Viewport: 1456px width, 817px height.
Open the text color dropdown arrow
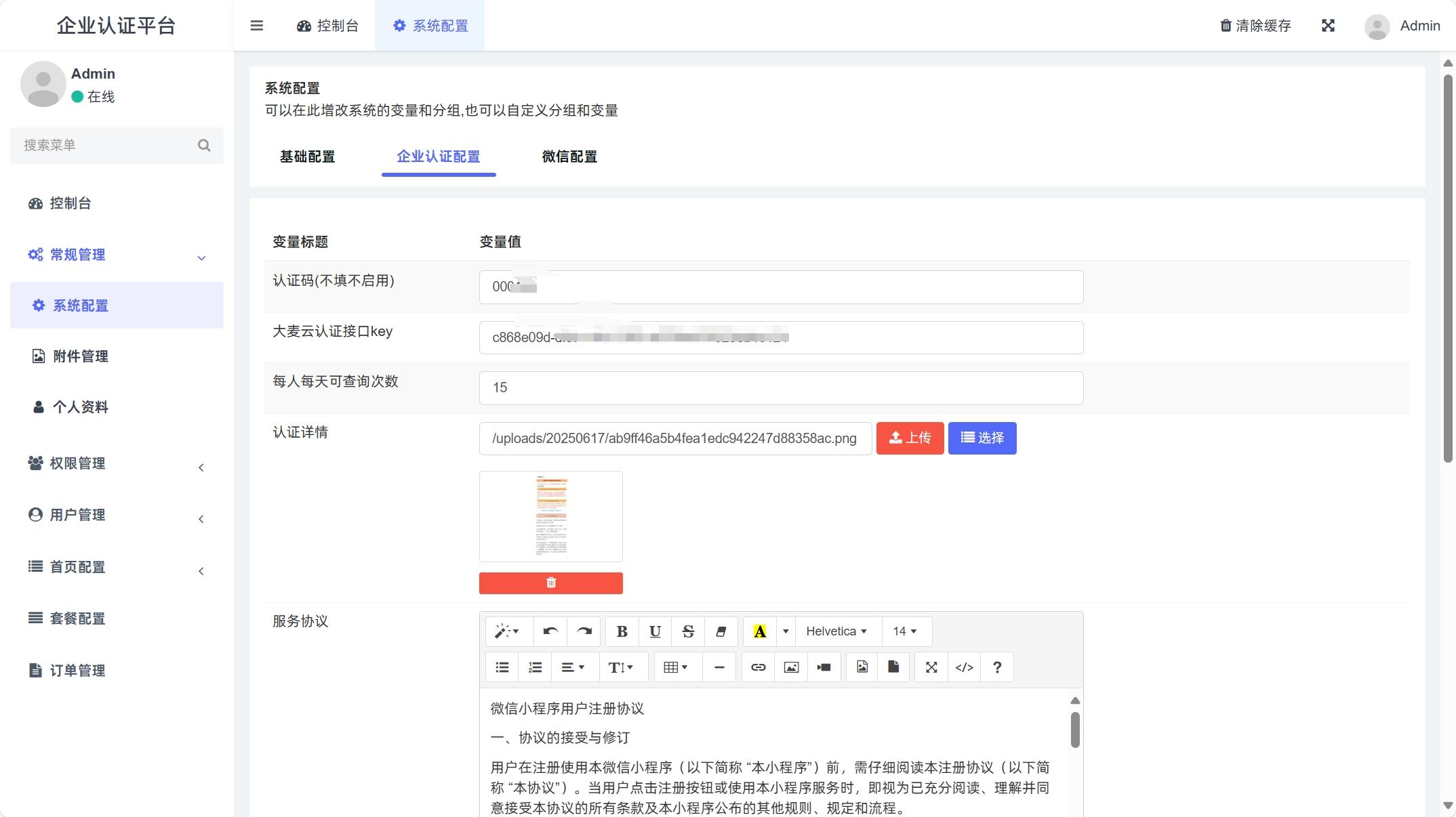point(786,631)
